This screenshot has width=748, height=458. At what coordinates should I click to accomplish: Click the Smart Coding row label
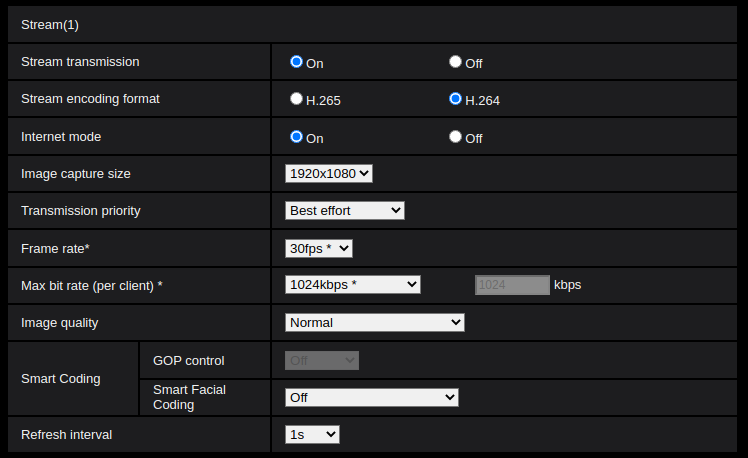pyautogui.click(x=61, y=379)
